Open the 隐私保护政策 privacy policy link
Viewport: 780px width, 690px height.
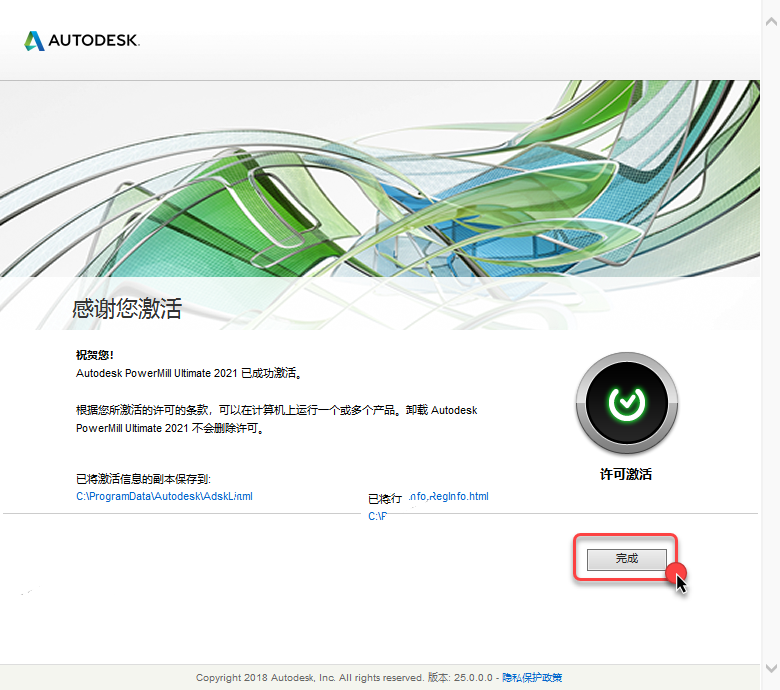tap(532, 677)
